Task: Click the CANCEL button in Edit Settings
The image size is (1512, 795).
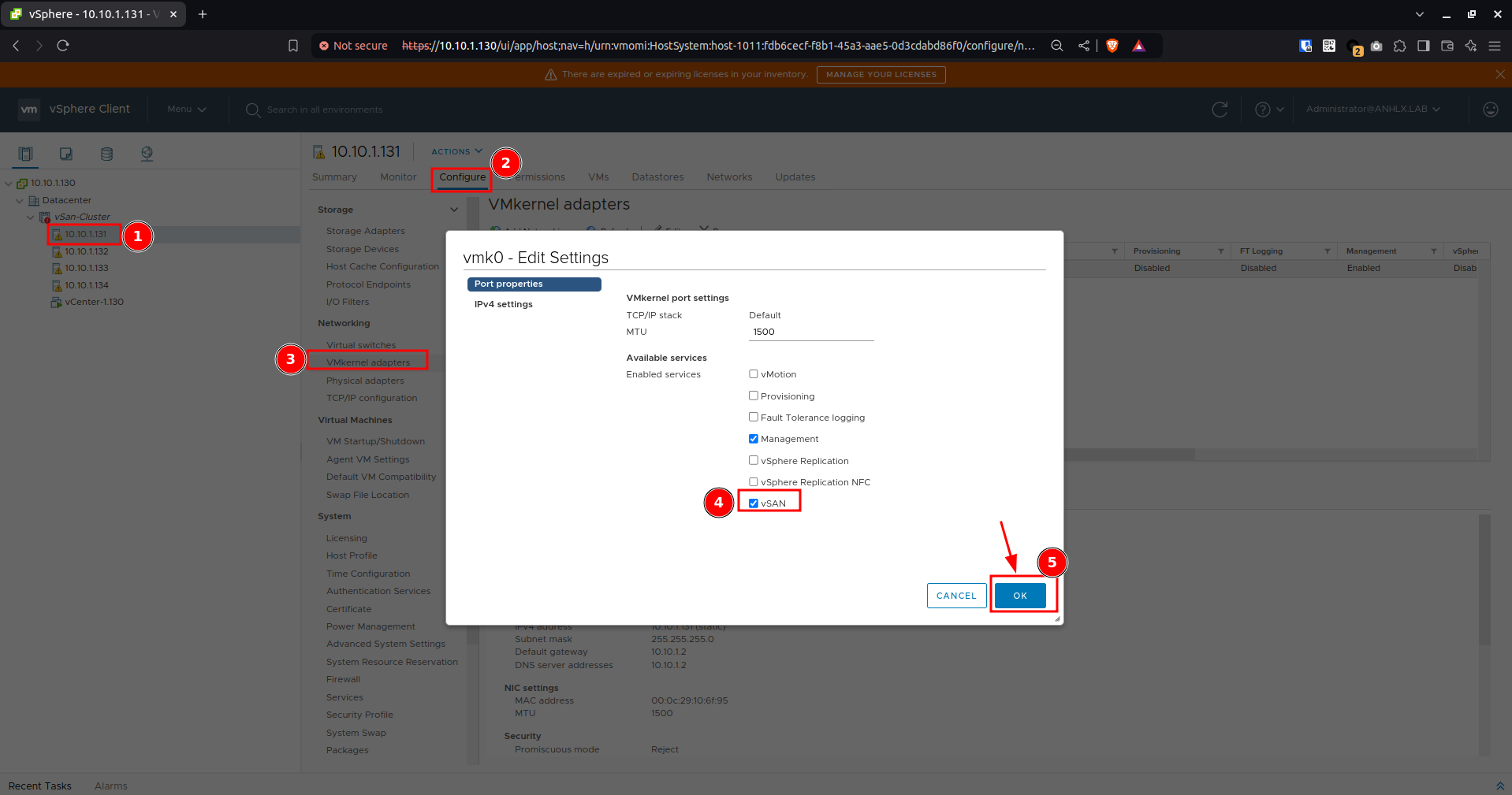Action: pyautogui.click(x=956, y=596)
